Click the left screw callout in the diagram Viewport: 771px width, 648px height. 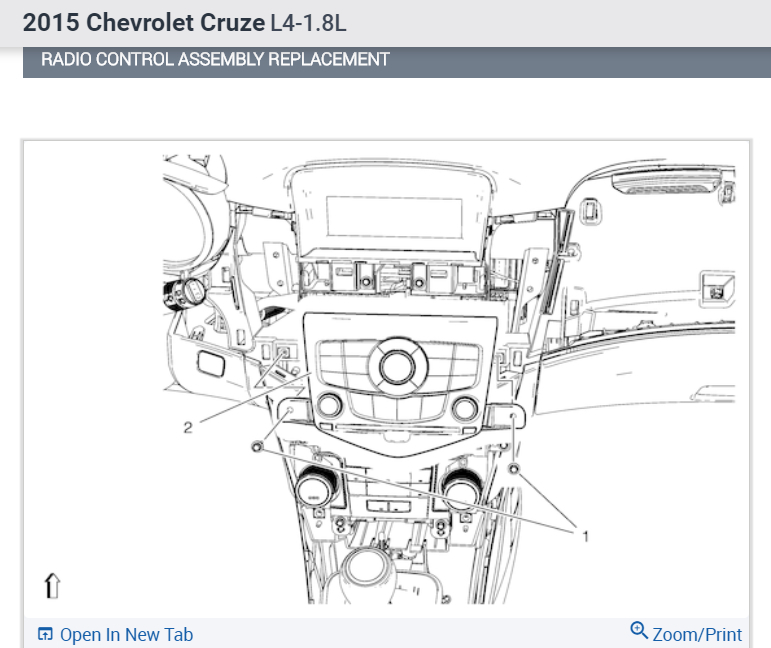point(257,446)
